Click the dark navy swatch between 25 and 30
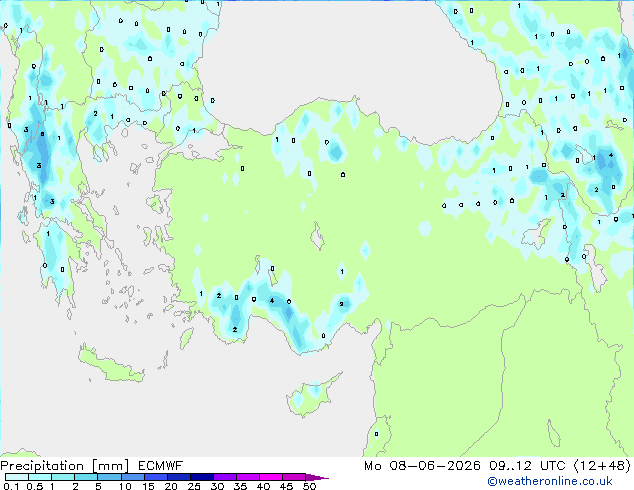This screenshot has height=490, width=634. pyautogui.click(x=202, y=477)
